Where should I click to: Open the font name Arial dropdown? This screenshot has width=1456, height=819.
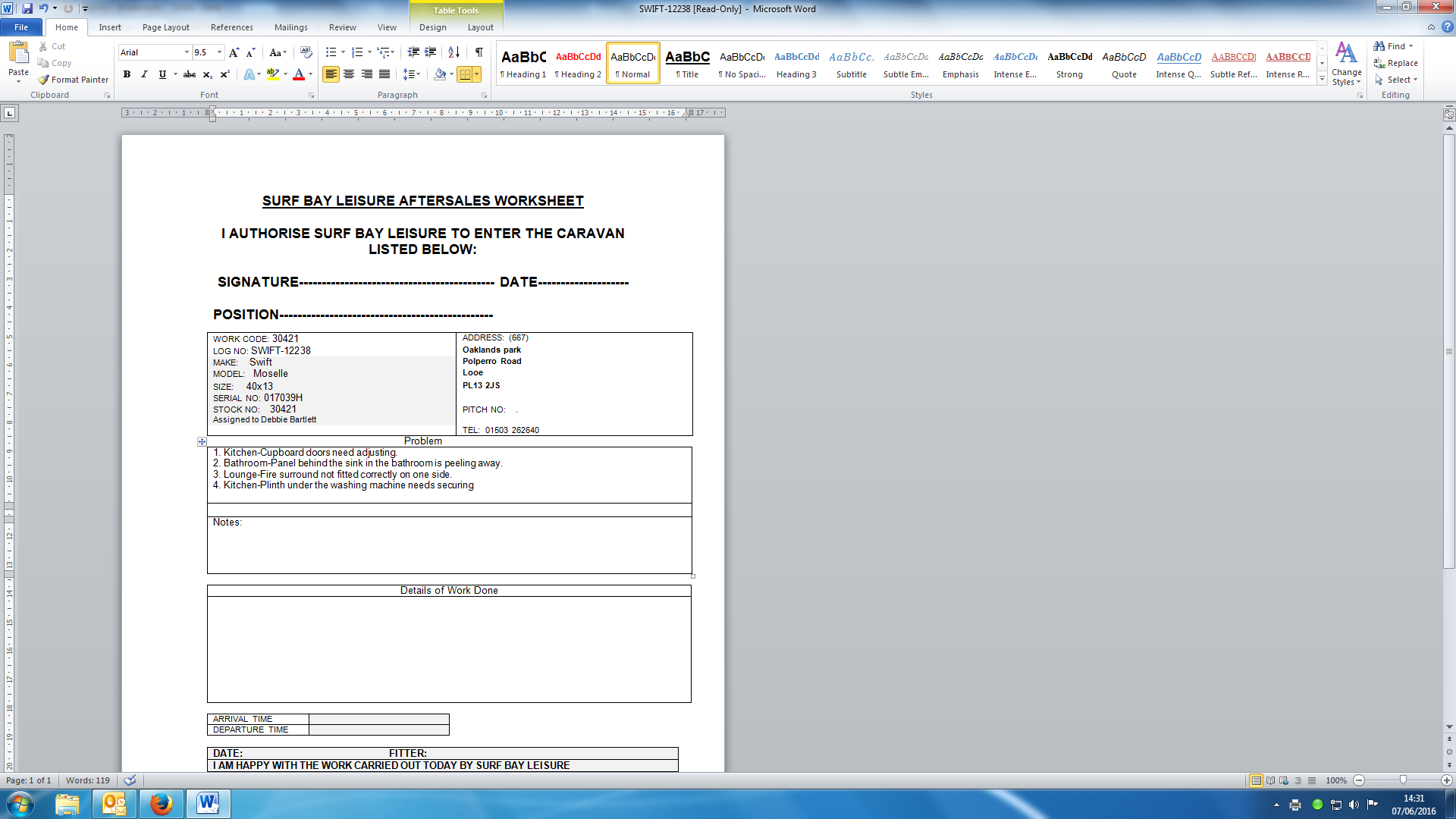[x=187, y=52]
